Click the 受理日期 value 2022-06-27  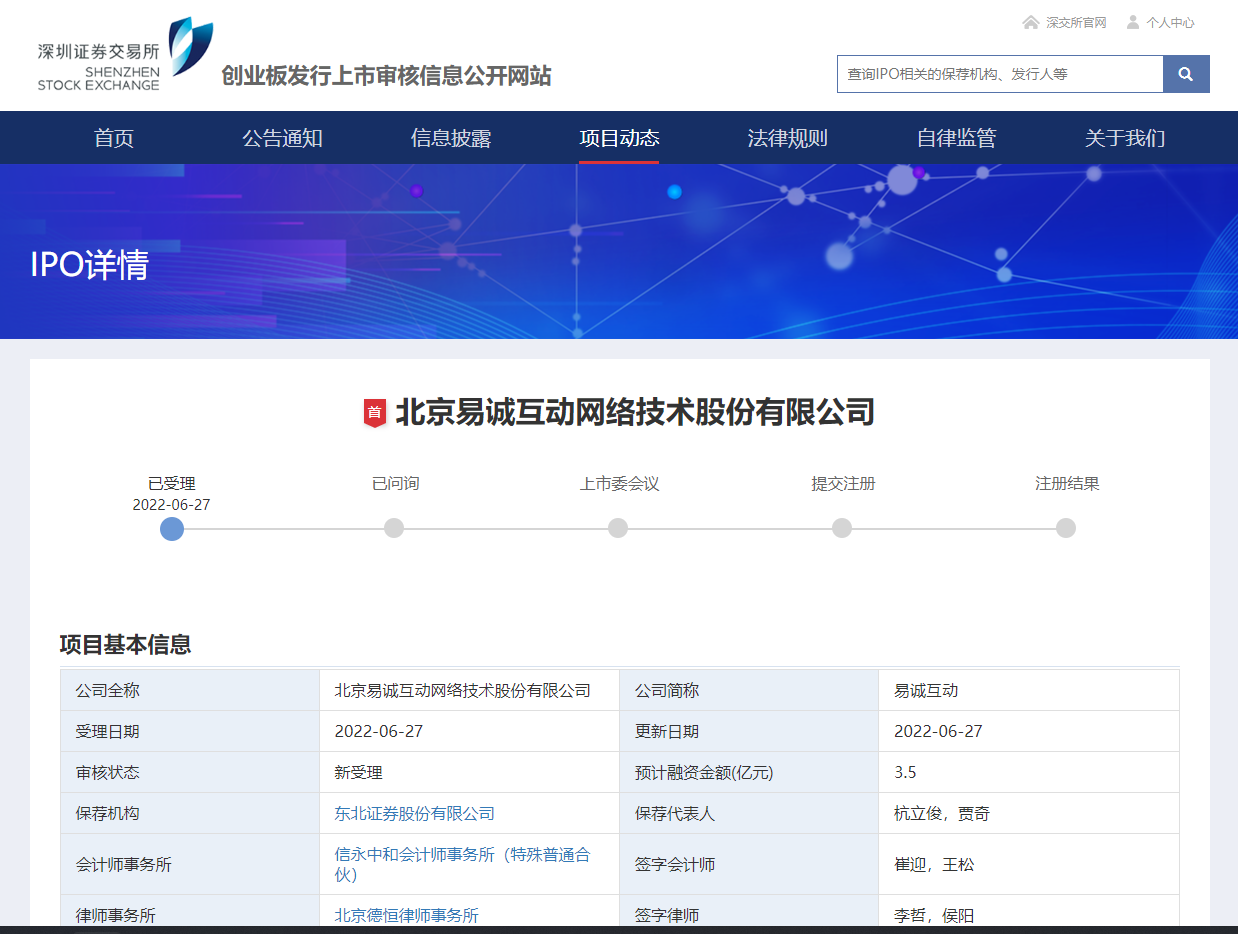pyautogui.click(x=378, y=731)
